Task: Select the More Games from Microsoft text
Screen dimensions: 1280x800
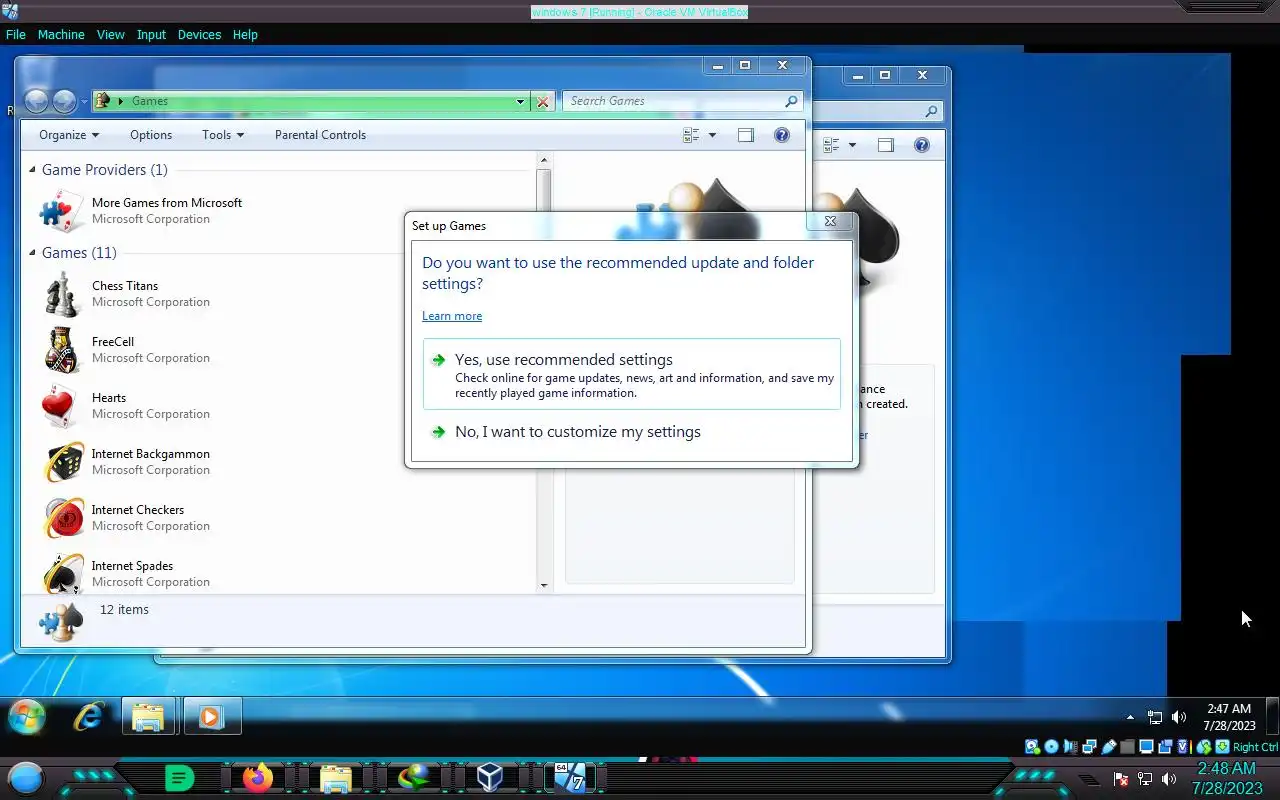Action: [x=167, y=203]
